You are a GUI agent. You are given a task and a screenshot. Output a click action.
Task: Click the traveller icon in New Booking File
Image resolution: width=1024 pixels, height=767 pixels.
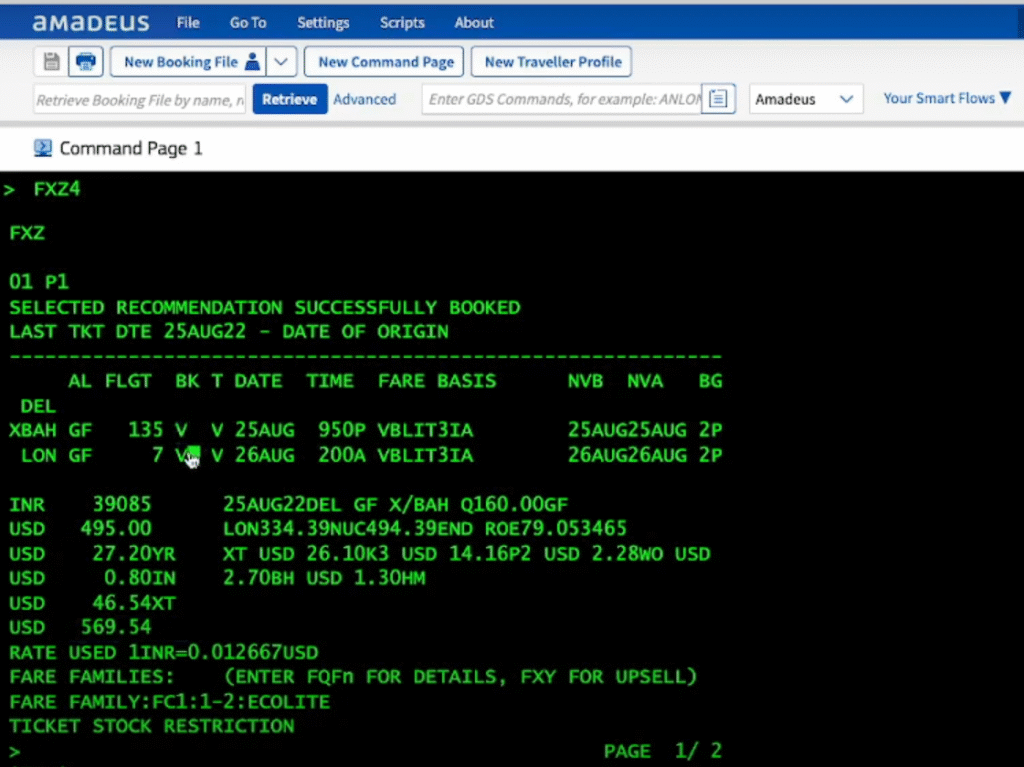click(x=252, y=61)
